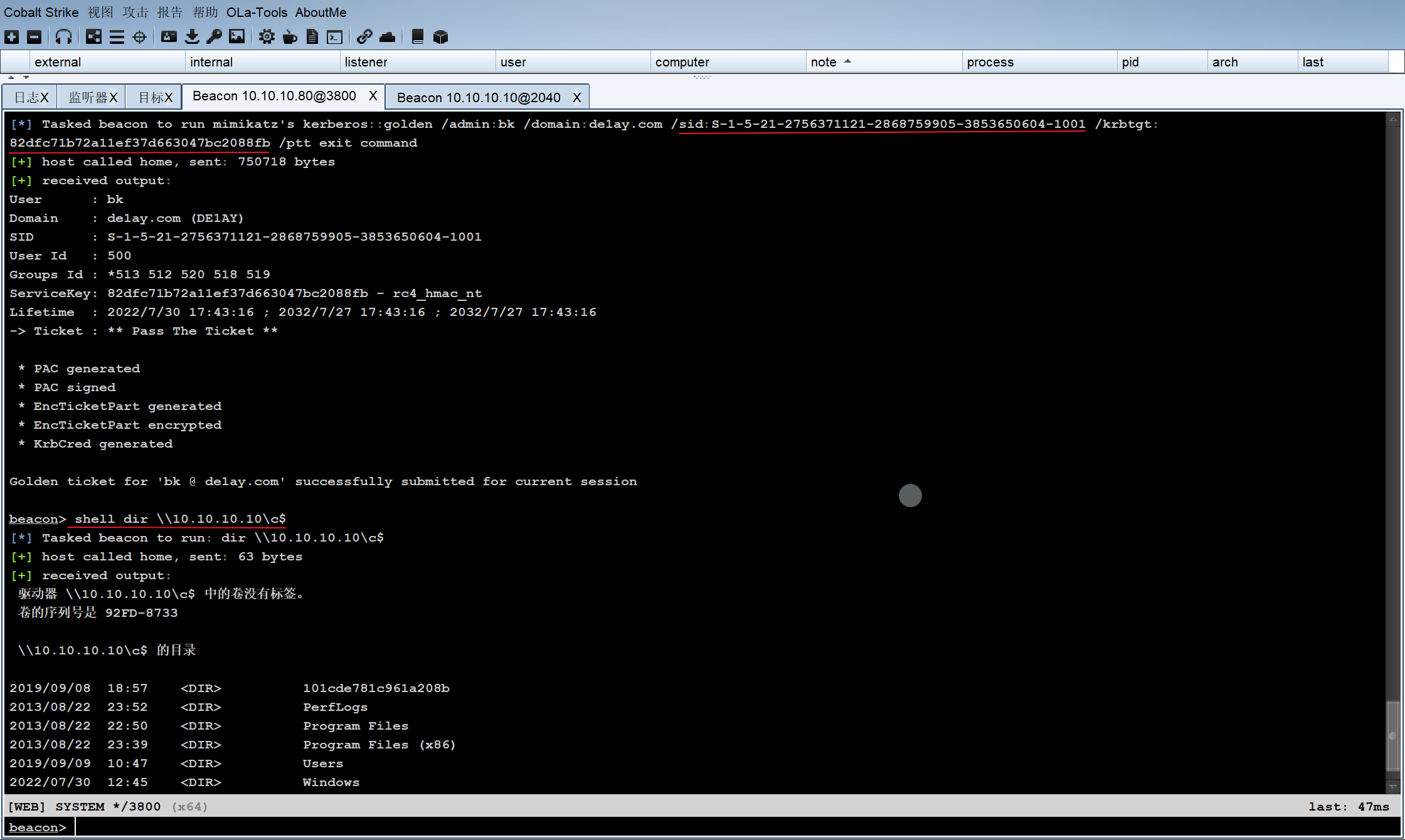Click the gear payload generator icon
Screen dimensions: 1405x840
(267, 37)
